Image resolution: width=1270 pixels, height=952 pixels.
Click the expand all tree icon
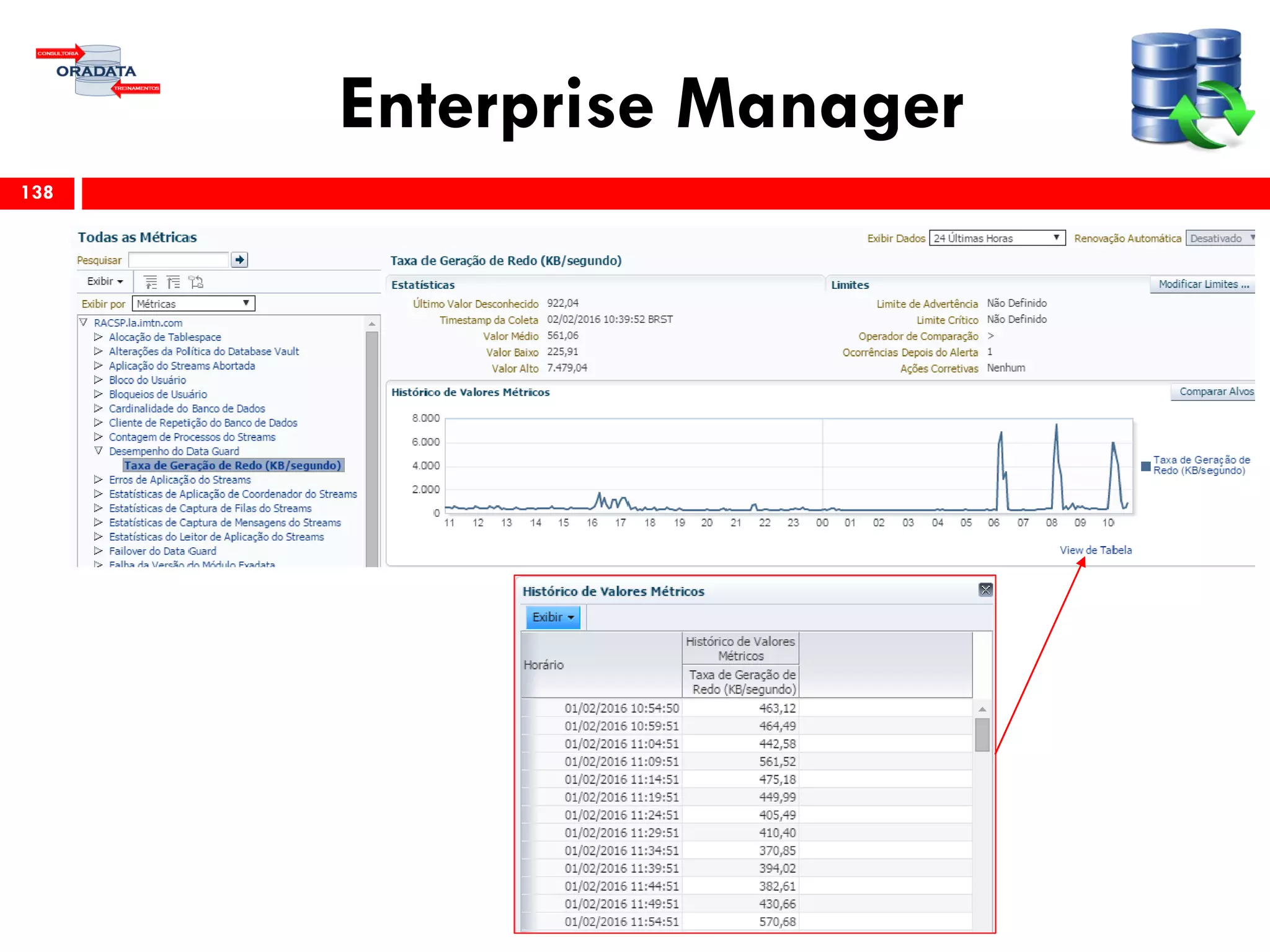pyautogui.click(x=151, y=282)
